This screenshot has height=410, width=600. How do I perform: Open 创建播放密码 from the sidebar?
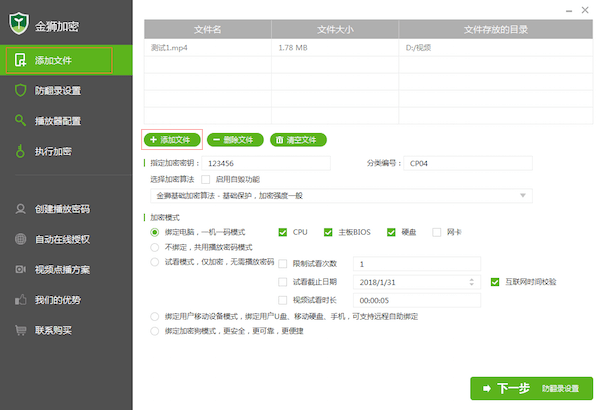pyautogui.click(x=66, y=209)
